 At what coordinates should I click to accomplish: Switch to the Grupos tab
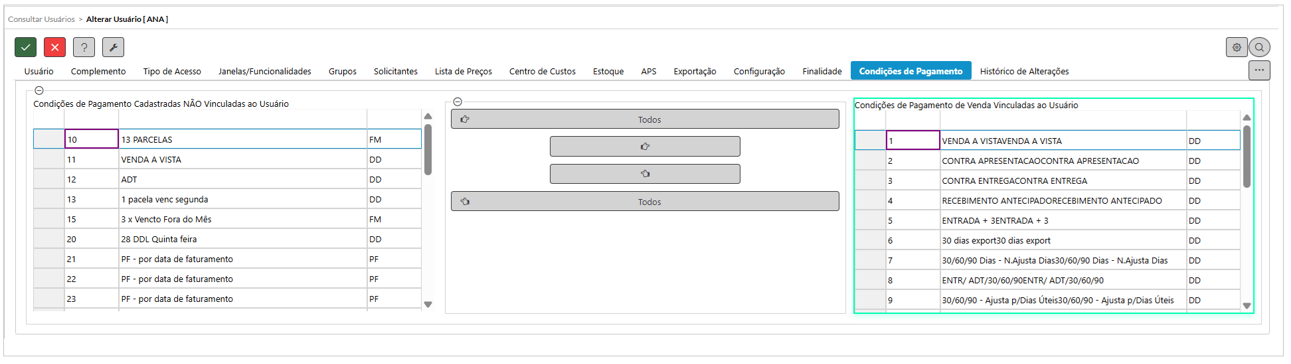[342, 71]
